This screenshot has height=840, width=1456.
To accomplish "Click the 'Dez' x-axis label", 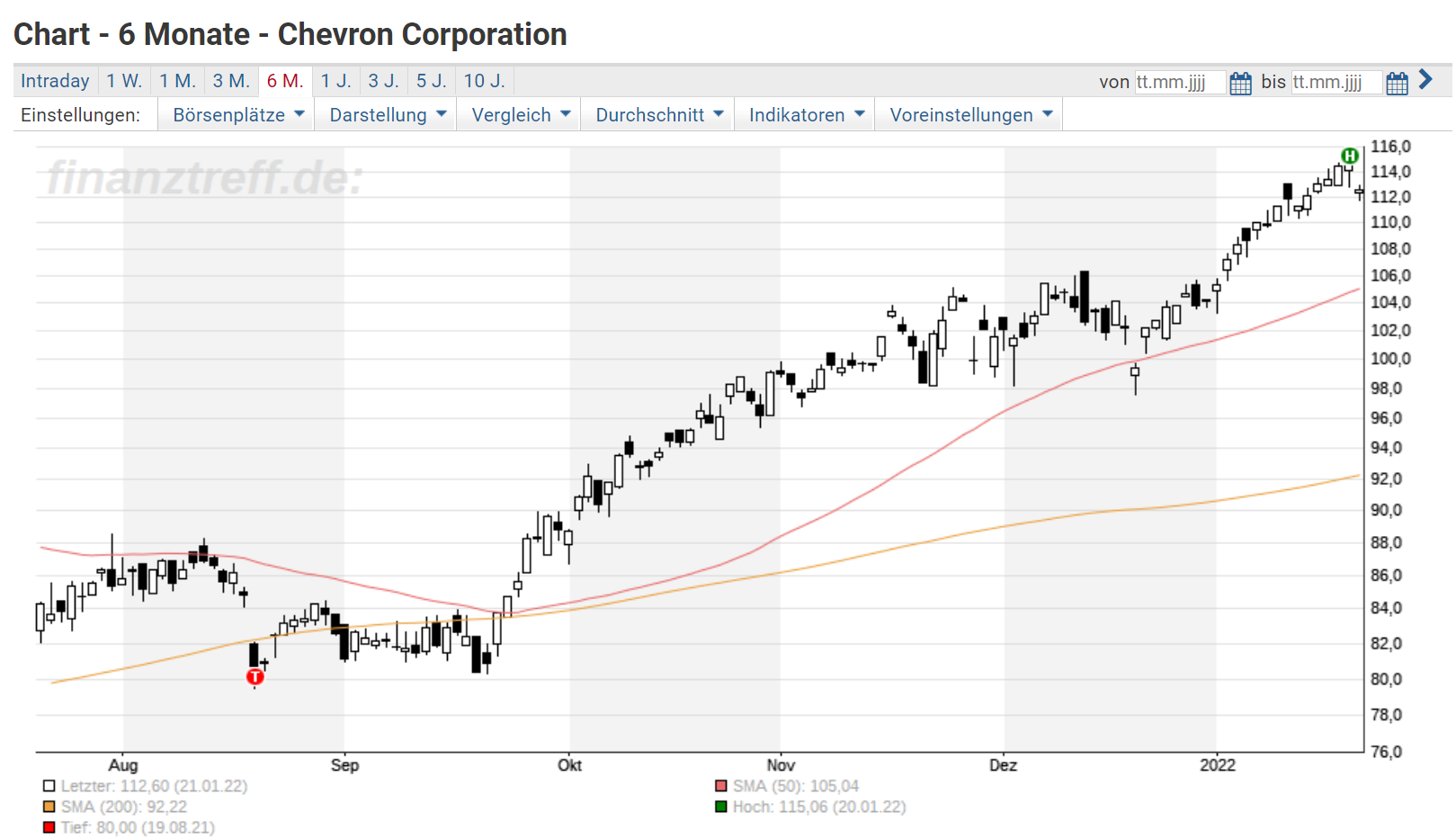I will [1004, 765].
